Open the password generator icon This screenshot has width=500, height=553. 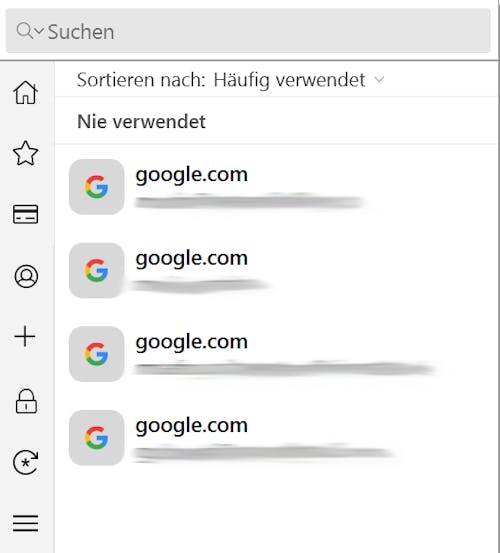tap(25, 462)
